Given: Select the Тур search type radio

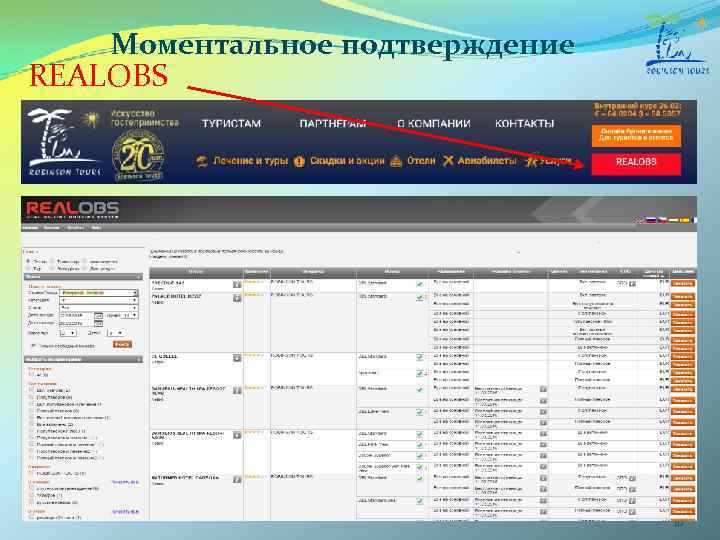Looking at the screenshot, I should (x=29, y=269).
